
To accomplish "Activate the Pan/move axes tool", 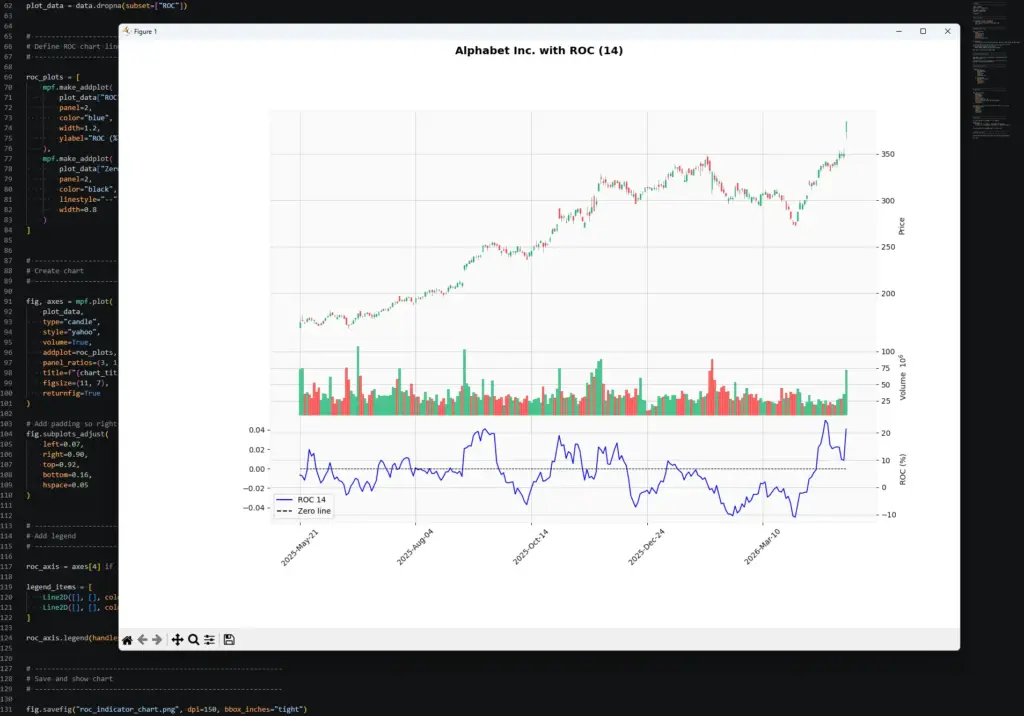I will (x=177, y=640).
